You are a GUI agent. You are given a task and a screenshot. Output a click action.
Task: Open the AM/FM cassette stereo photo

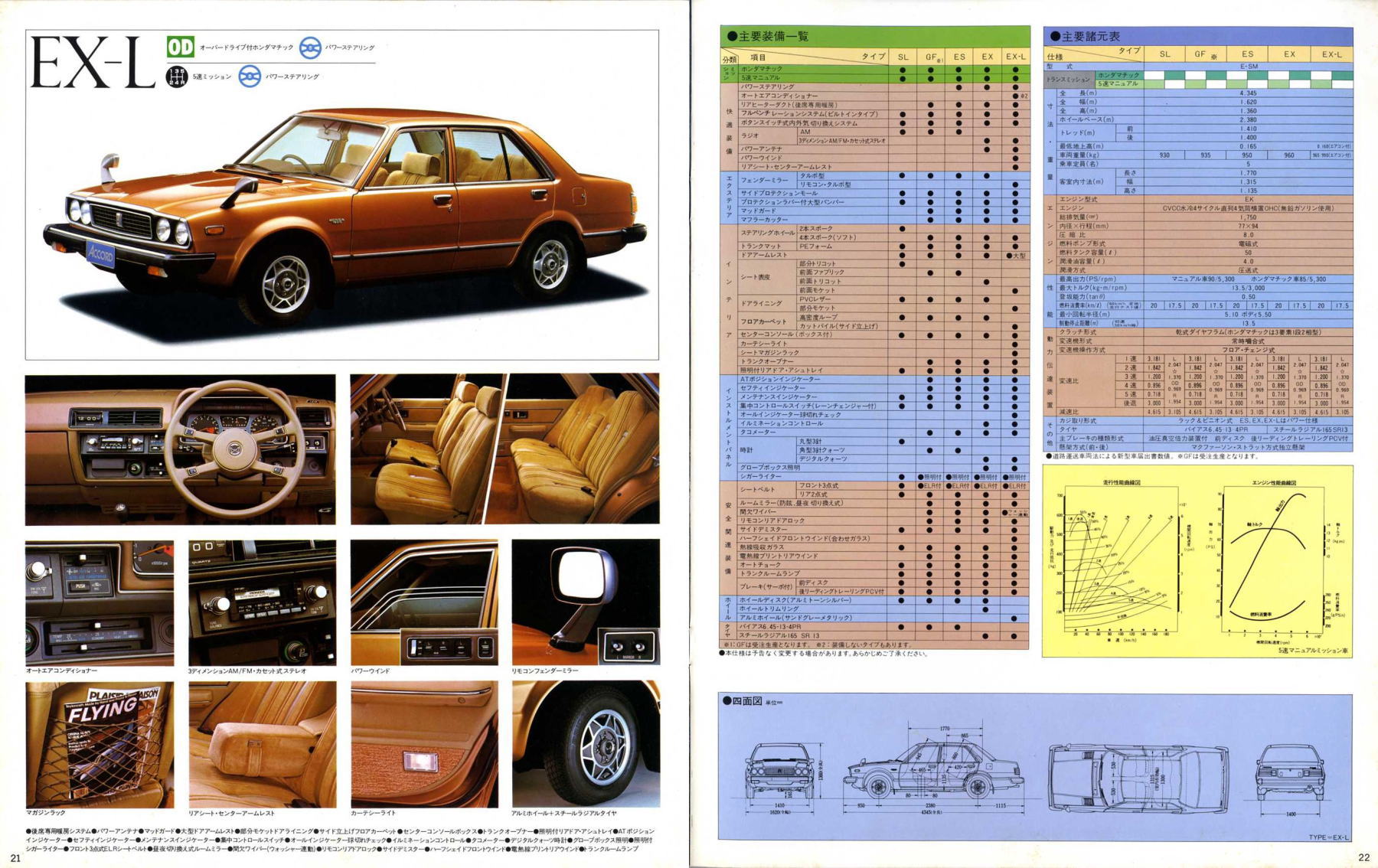(262, 602)
